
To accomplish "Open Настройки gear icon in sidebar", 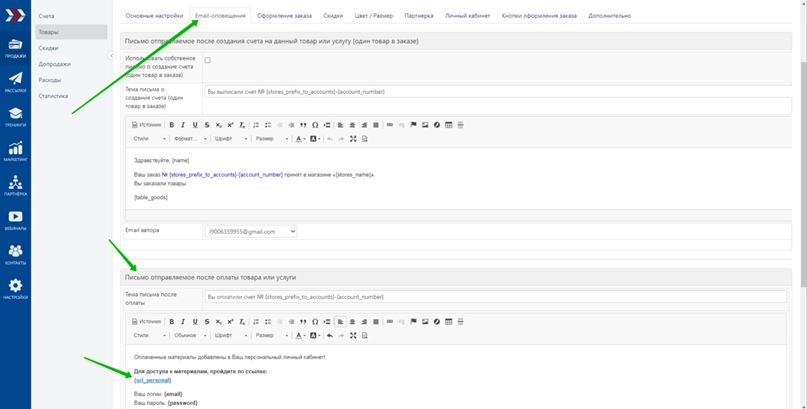I will coord(15,288).
